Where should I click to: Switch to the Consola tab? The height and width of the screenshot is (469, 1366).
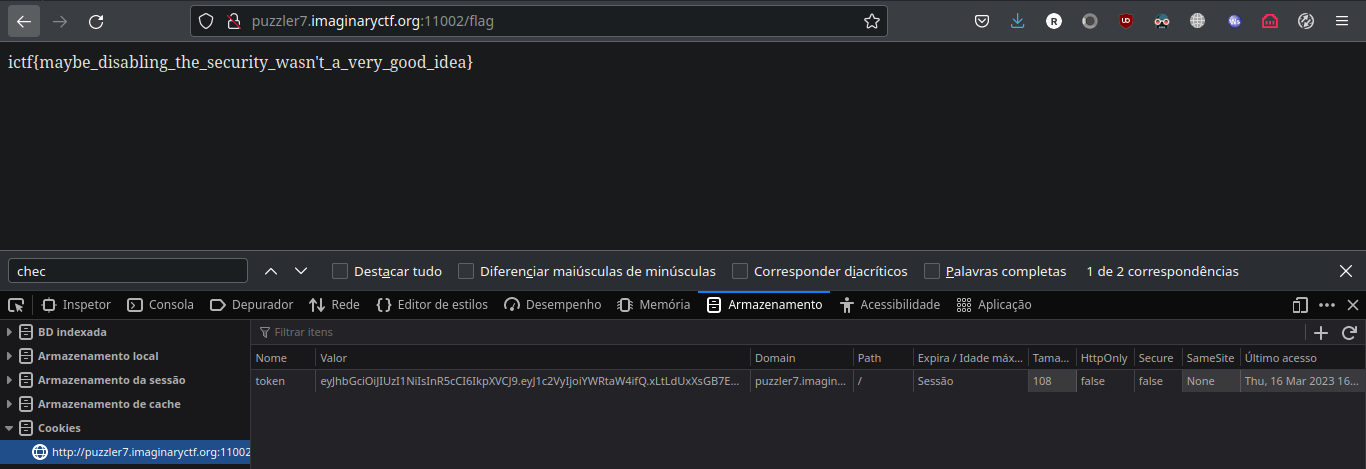point(160,305)
